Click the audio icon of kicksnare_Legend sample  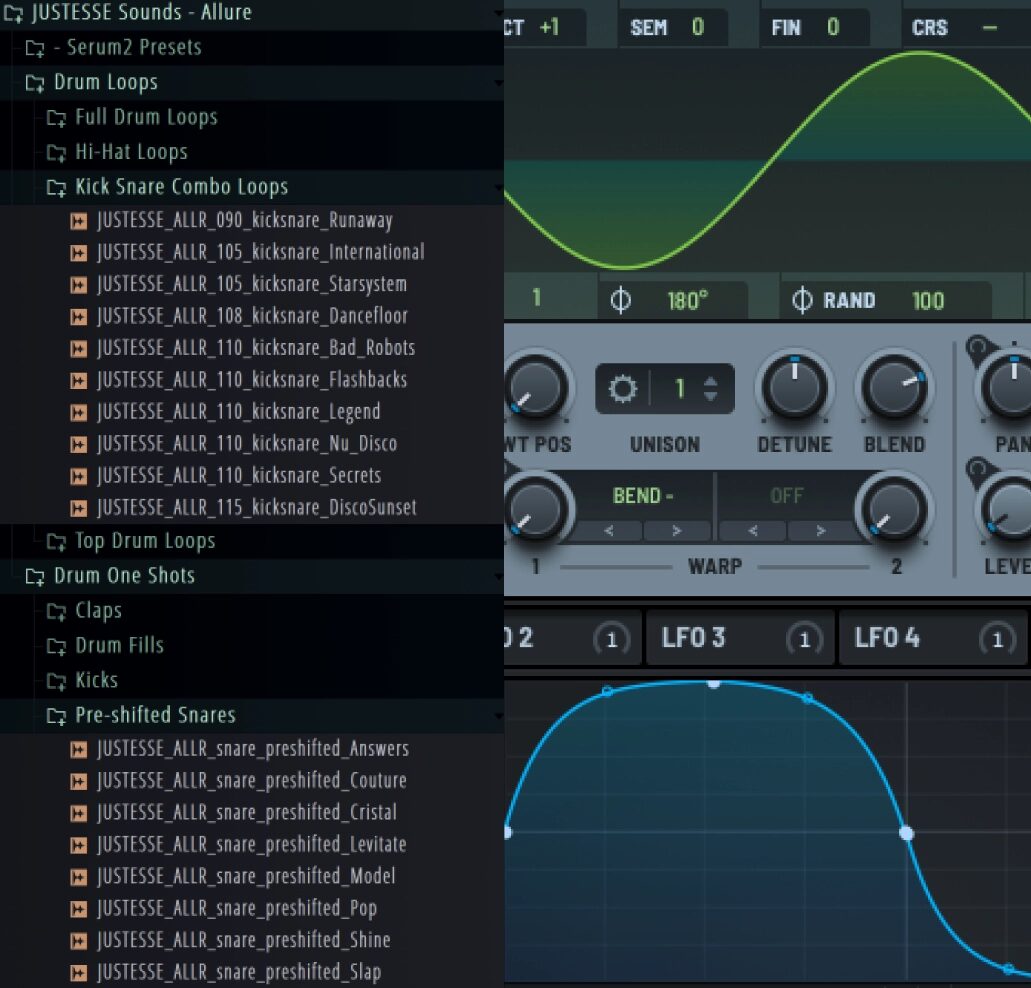click(x=78, y=413)
